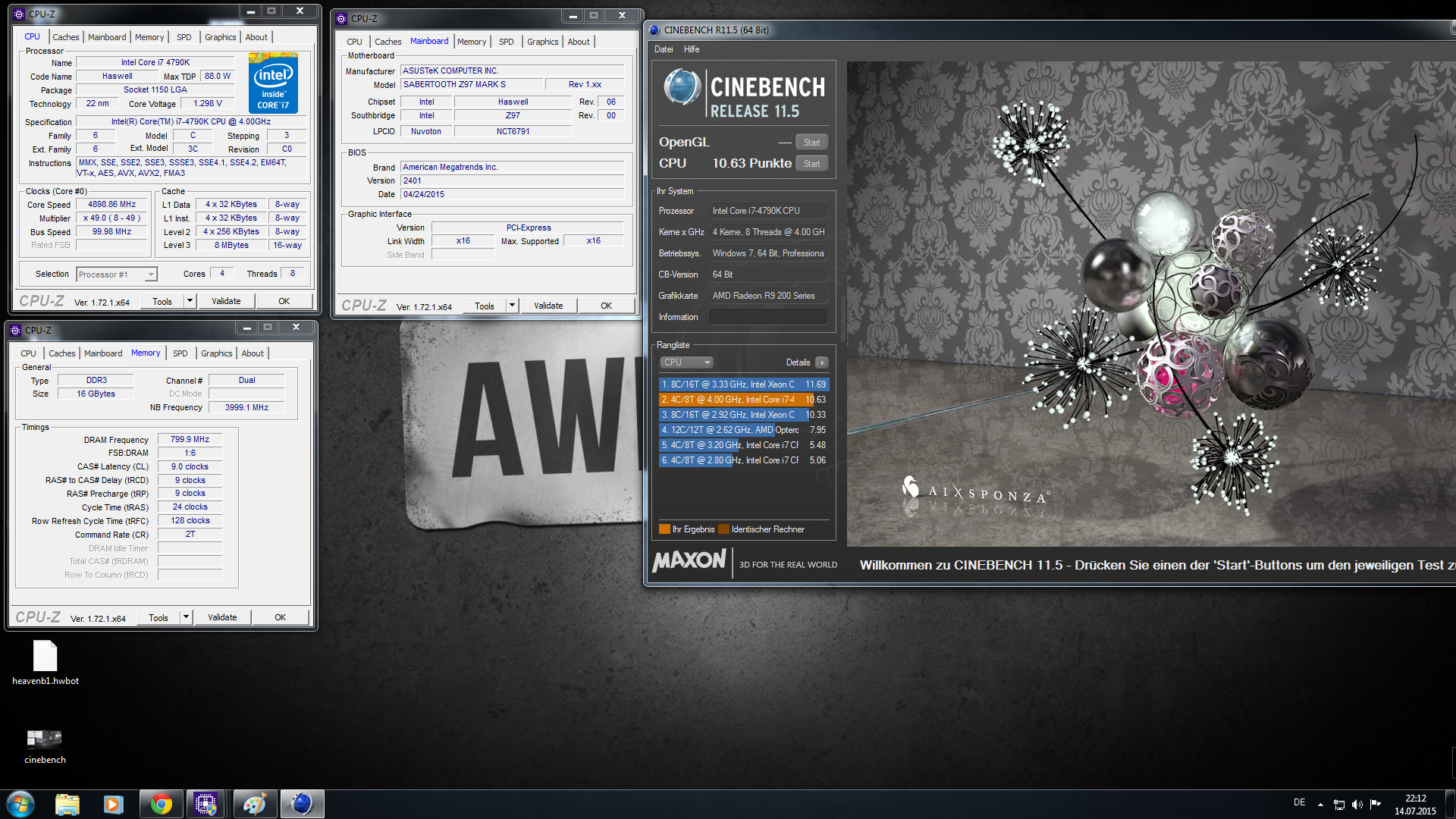Screen dimensions: 1456x819
Task: Select ranking row 4C/8T @ 2.80 GHz
Action: (743, 460)
